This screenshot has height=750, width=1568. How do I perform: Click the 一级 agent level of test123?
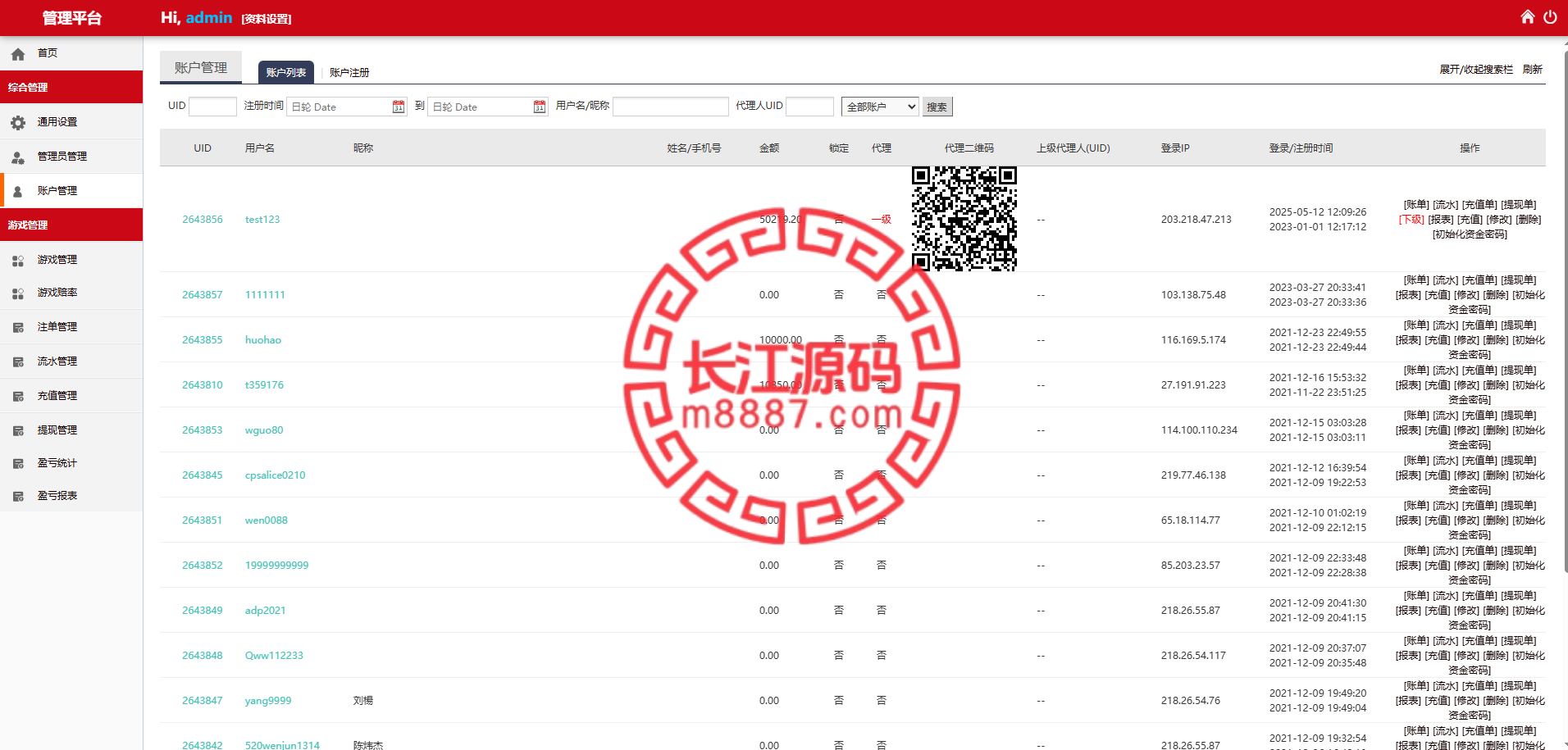tap(882, 220)
